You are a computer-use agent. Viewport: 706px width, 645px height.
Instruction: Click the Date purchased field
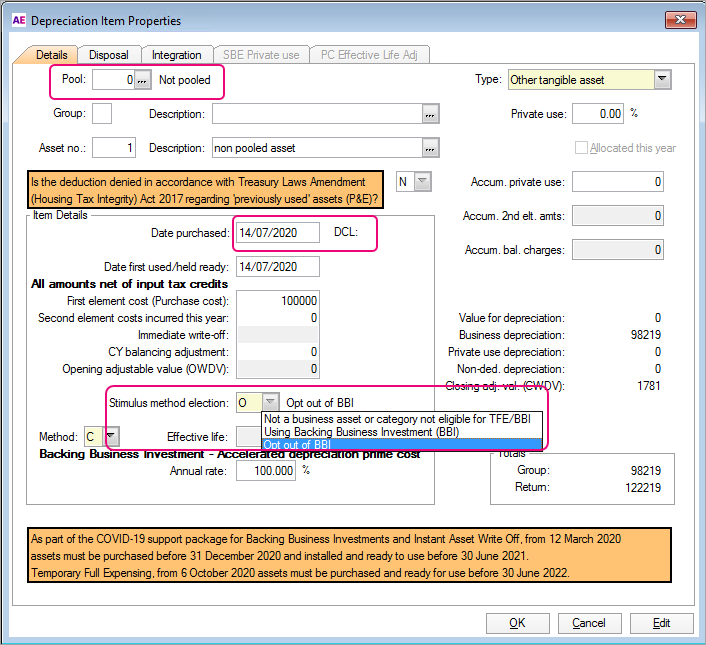[x=277, y=233]
